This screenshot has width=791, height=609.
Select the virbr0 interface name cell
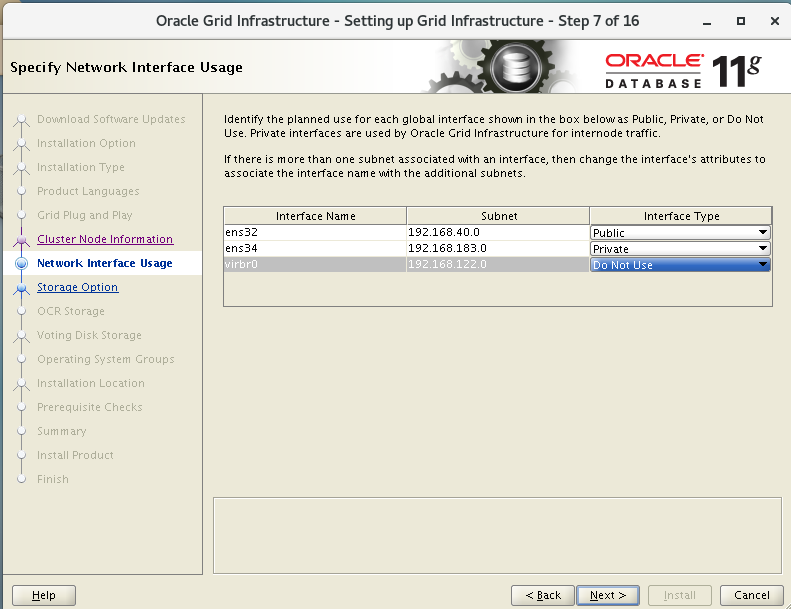click(x=315, y=264)
